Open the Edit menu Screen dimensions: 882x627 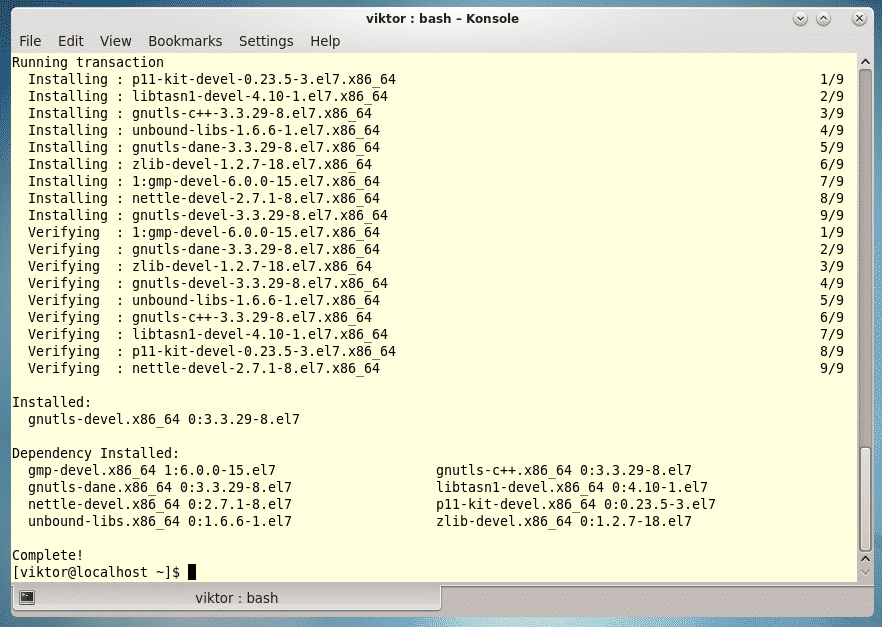point(70,41)
